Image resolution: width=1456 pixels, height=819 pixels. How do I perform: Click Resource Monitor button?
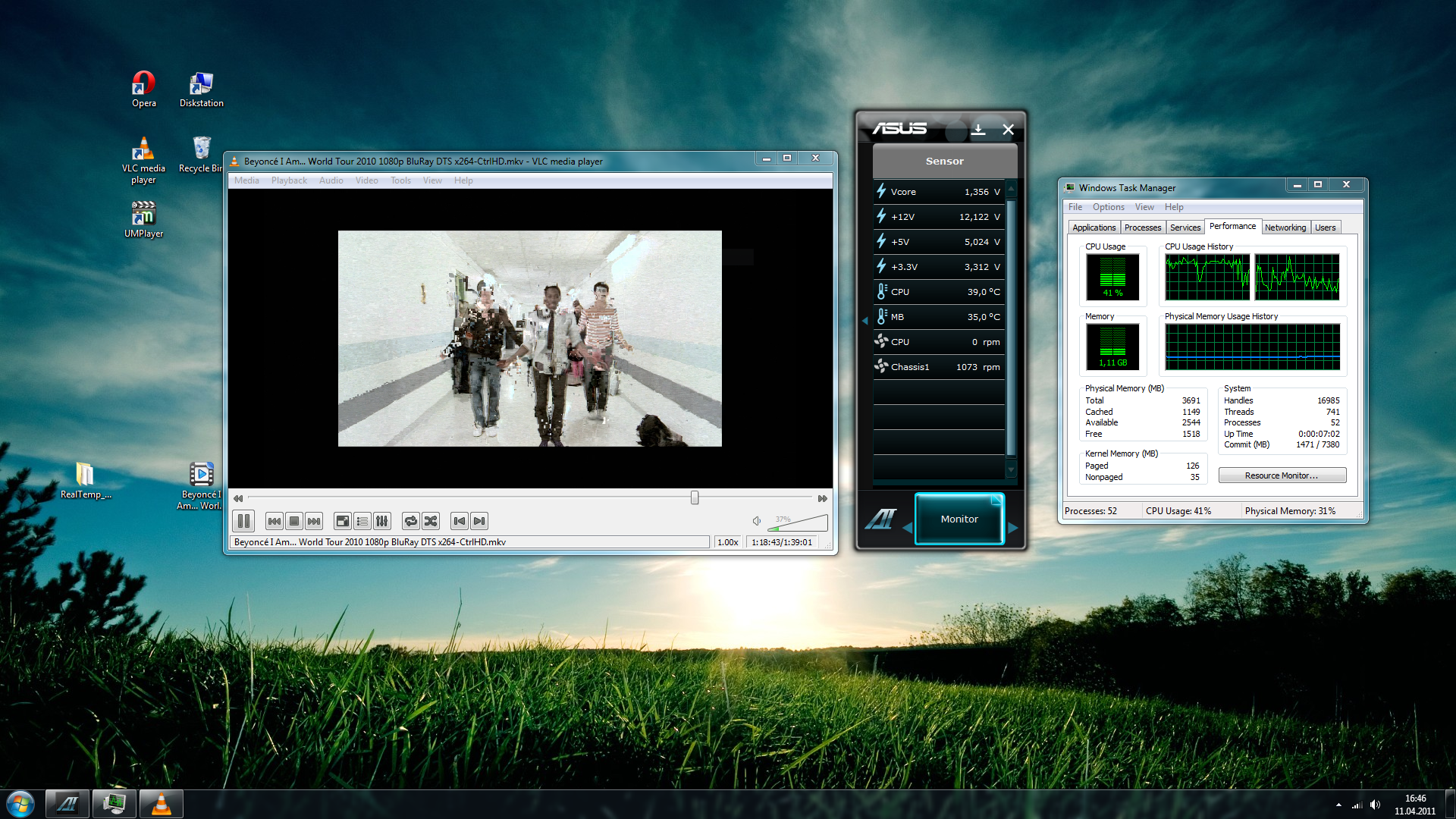[1282, 475]
